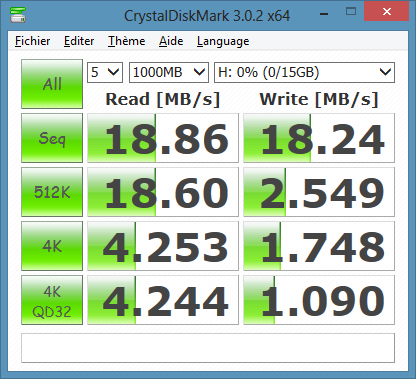Click the Write [MB/s] column header
This screenshot has width=416, height=379.
tap(319, 99)
